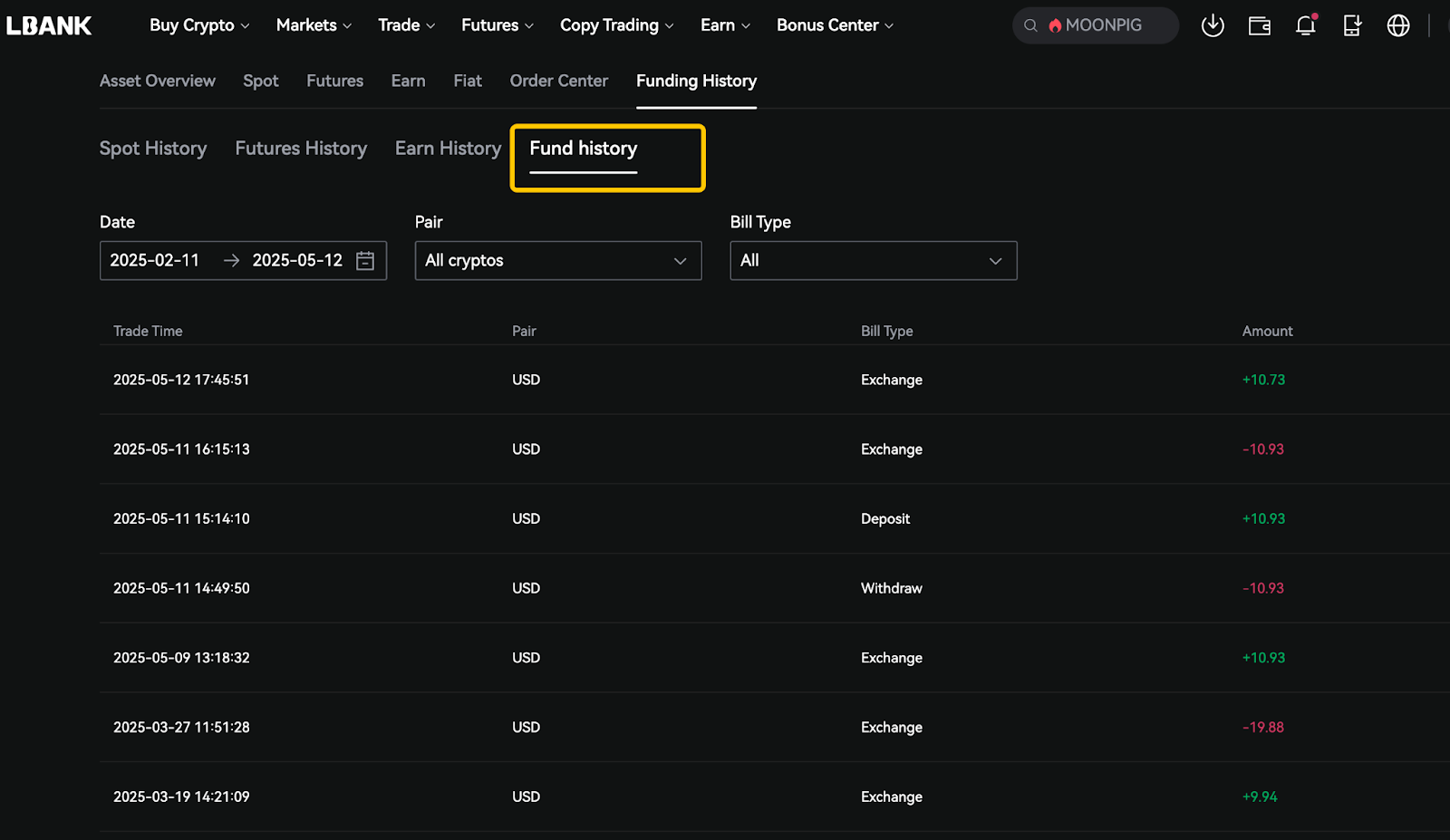Click the Pair column header
The height and width of the screenshot is (840, 1450).
click(x=524, y=332)
